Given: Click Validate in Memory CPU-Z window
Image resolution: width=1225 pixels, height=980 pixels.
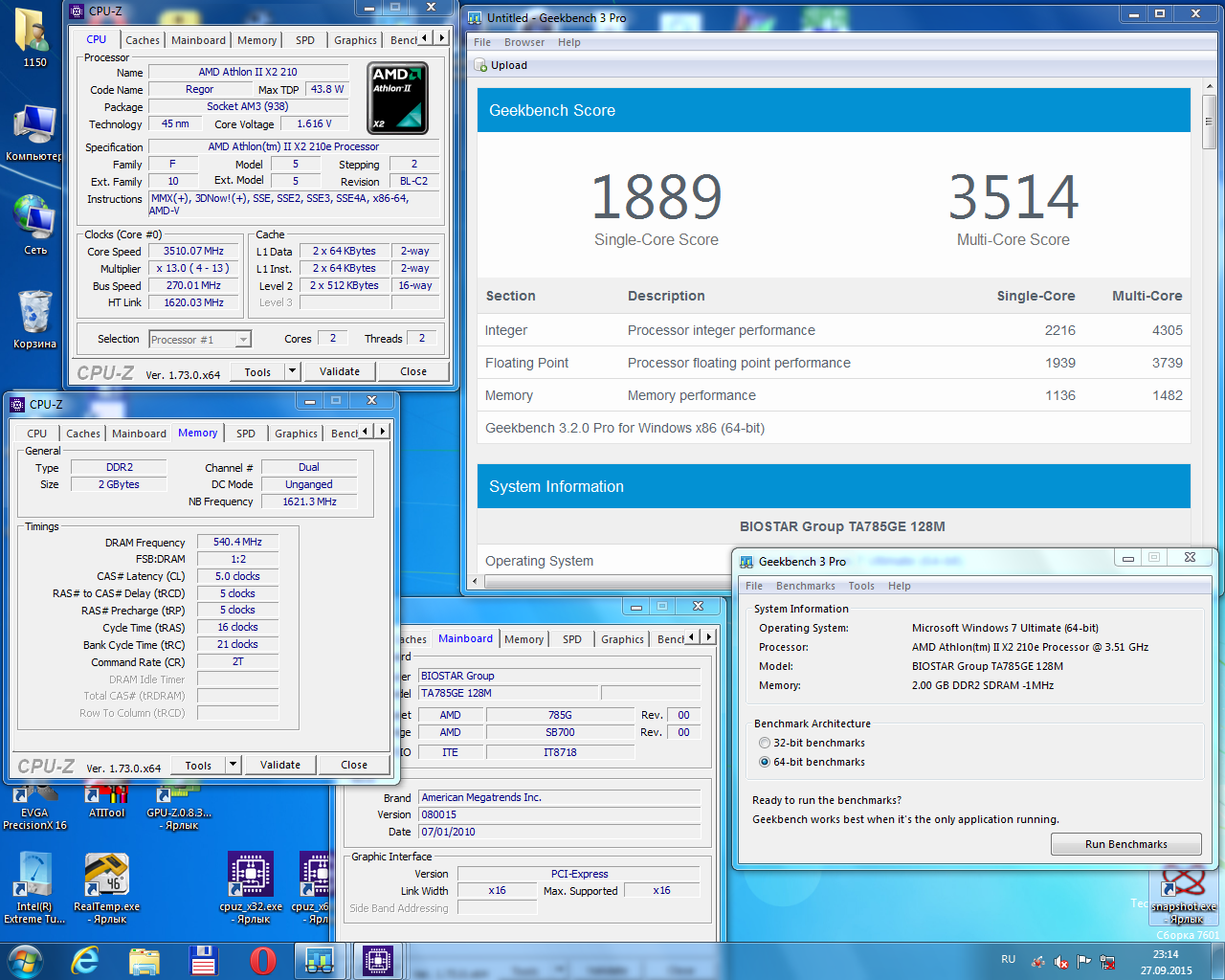Looking at the screenshot, I should (280, 765).
